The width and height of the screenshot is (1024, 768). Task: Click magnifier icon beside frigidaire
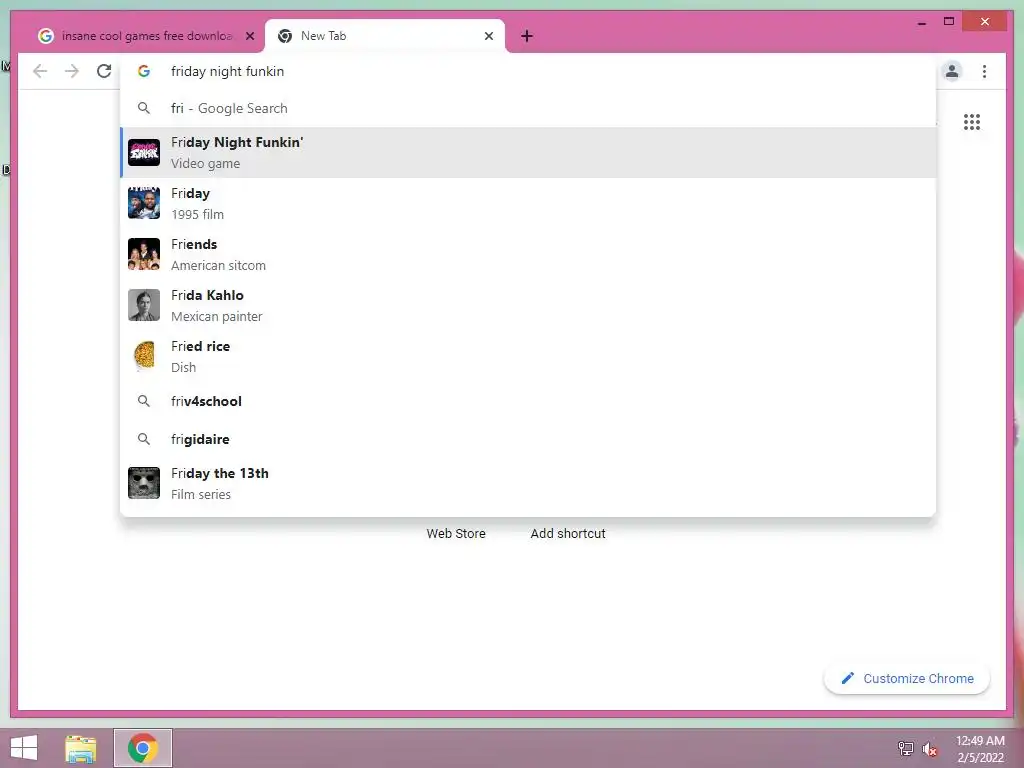144,439
